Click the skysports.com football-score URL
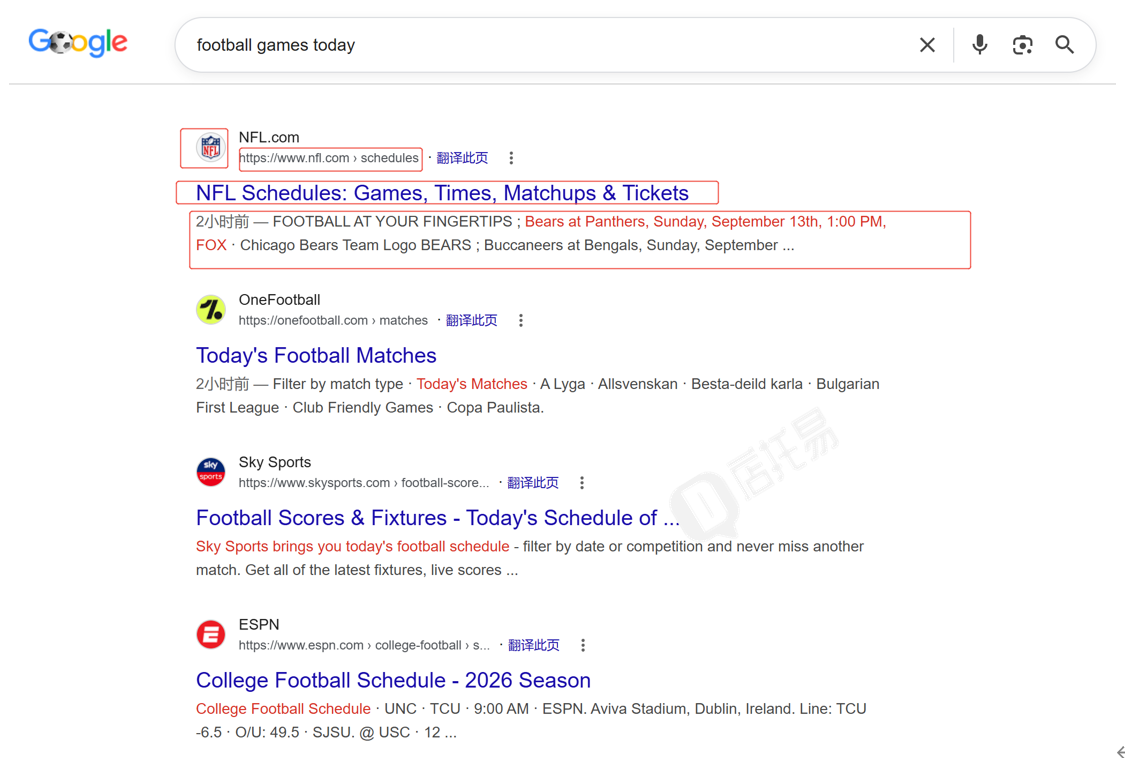 364,483
